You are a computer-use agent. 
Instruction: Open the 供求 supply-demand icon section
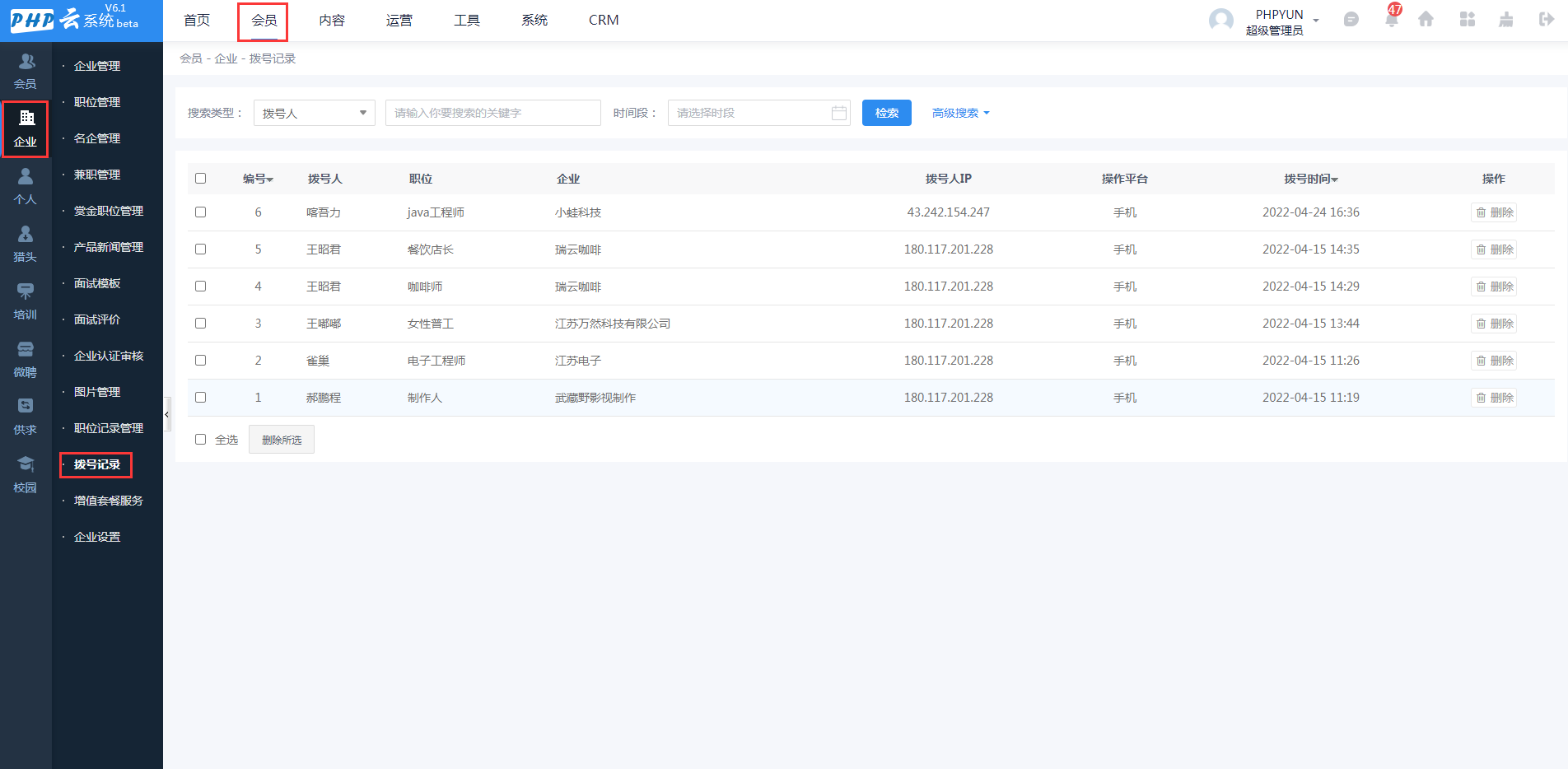tap(26, 406)
